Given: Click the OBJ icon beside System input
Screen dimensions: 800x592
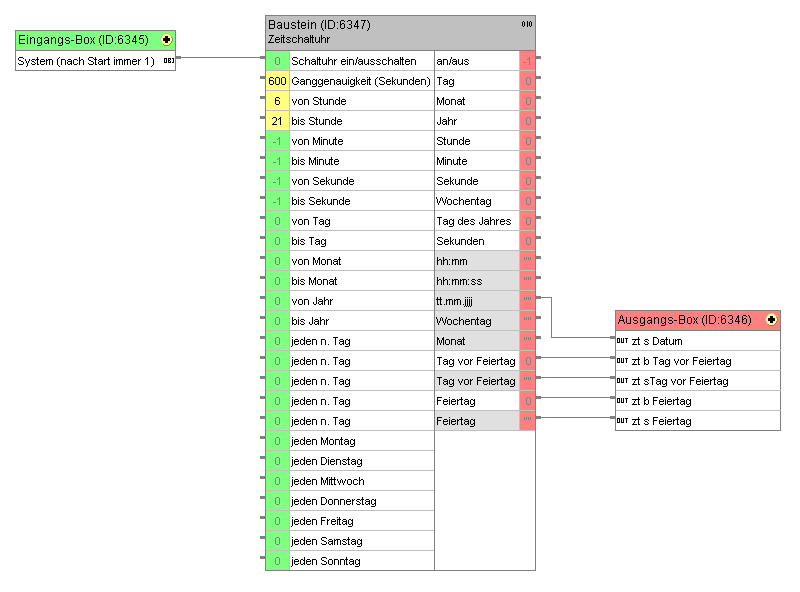Looking at the screenshot, I should (168, 61).
